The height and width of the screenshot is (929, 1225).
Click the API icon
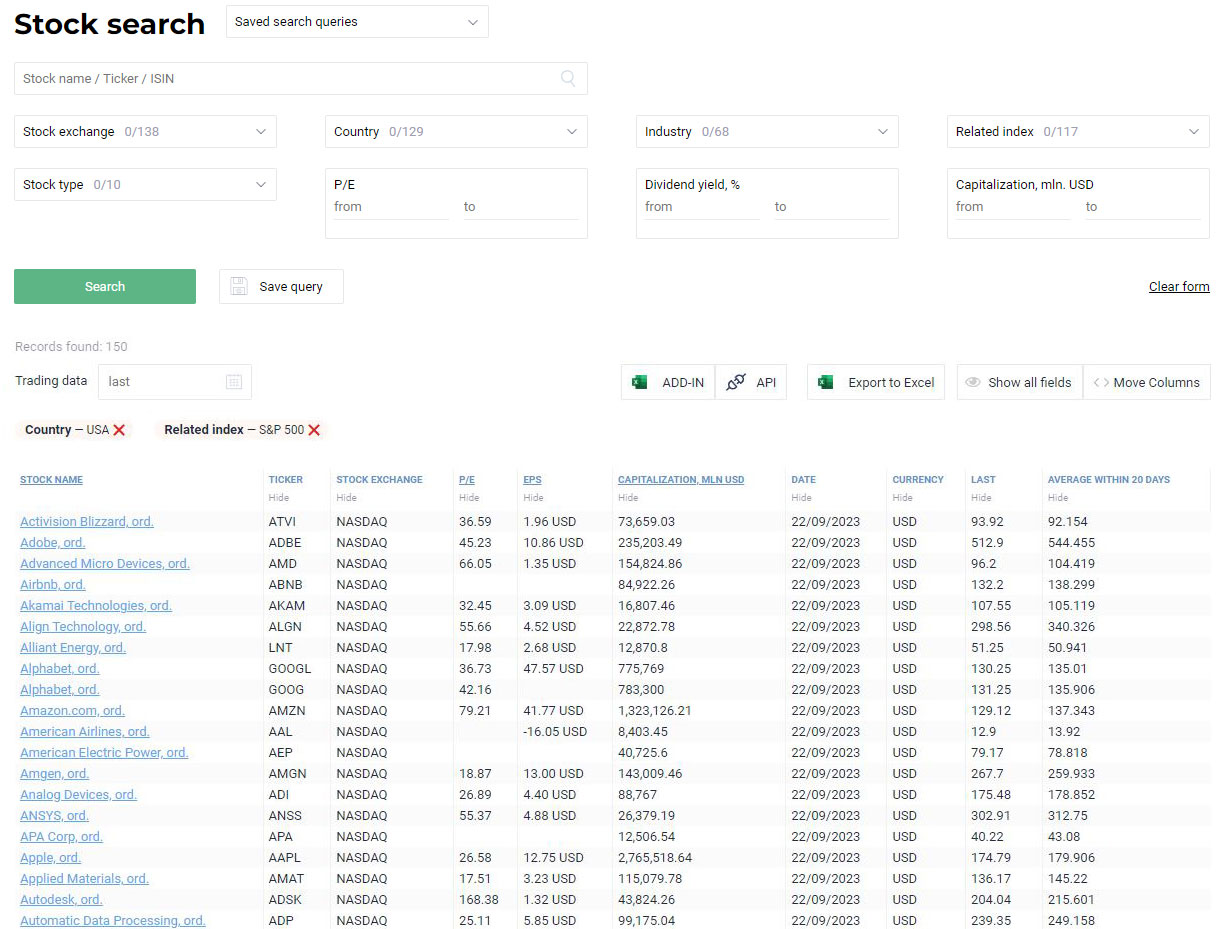(737, 382)
